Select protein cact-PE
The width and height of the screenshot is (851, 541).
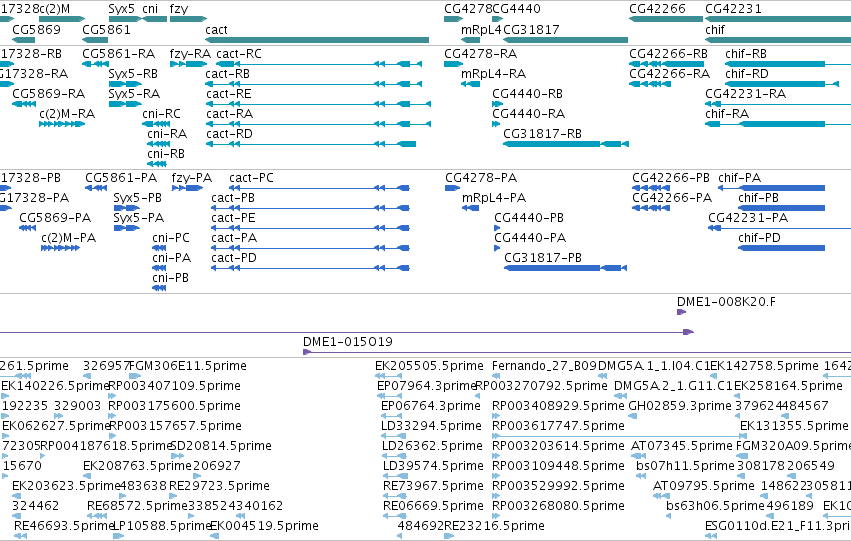[x=310, y=228]
